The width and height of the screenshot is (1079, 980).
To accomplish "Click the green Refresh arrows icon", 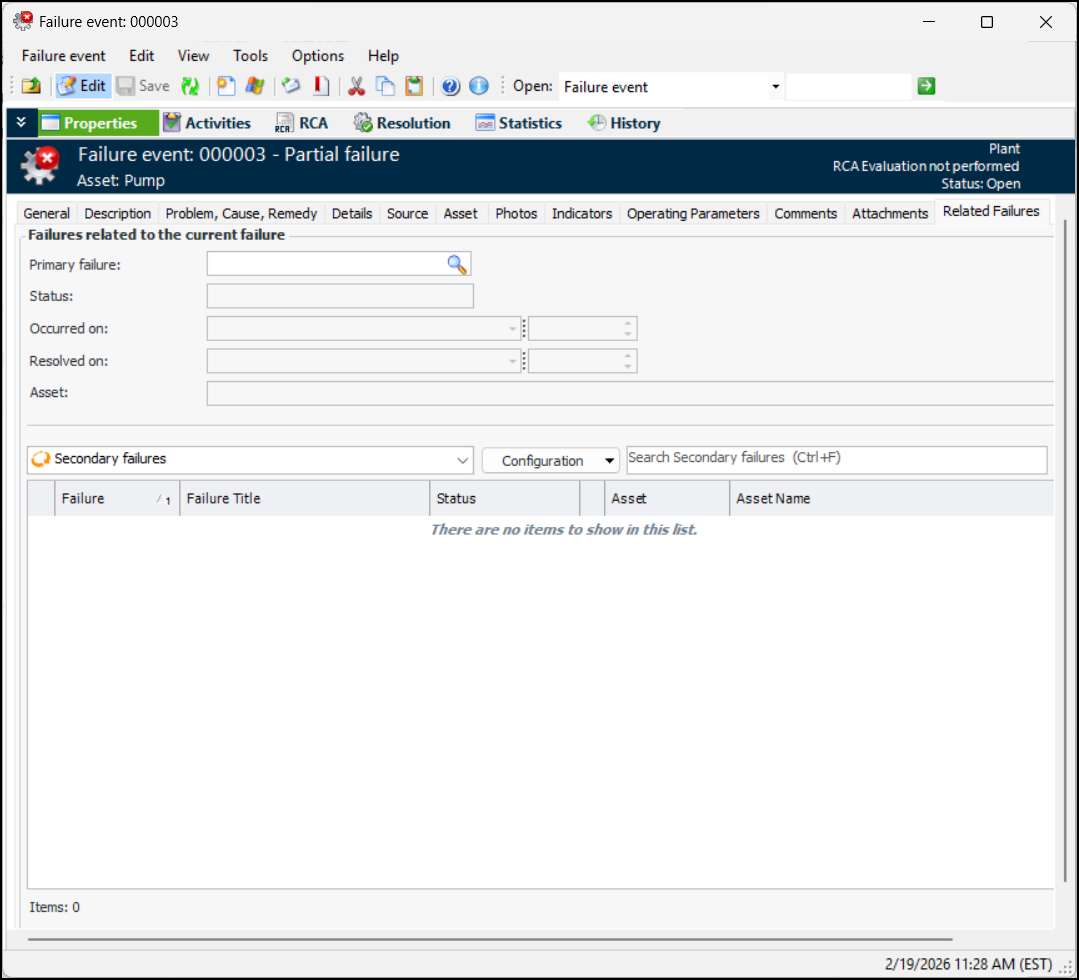I will (x=190, y=86).
